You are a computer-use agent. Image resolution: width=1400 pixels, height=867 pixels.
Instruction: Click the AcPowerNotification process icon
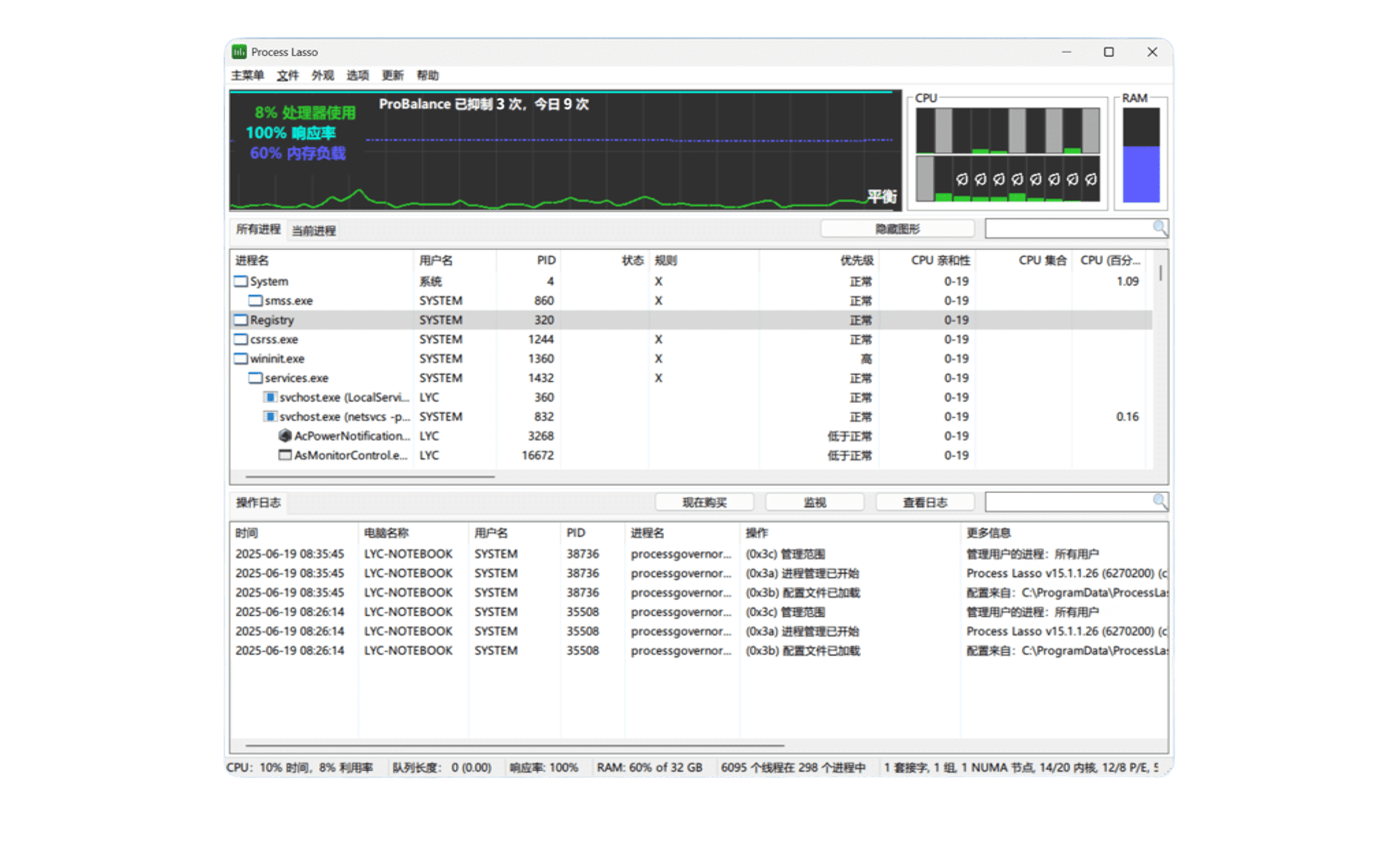click(285, 436)
